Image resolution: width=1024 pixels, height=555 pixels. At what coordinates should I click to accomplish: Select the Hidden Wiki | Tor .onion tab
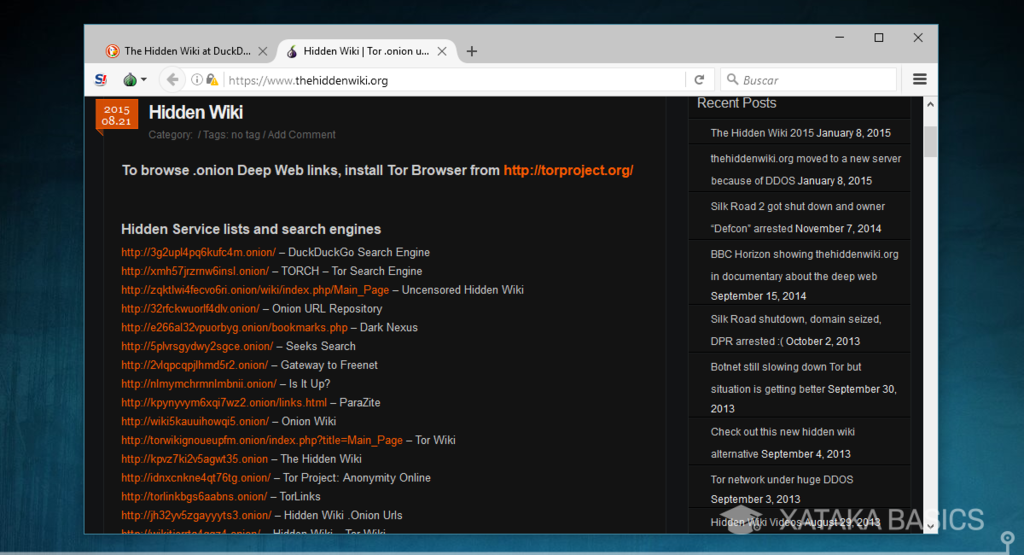tap(366, 51)
